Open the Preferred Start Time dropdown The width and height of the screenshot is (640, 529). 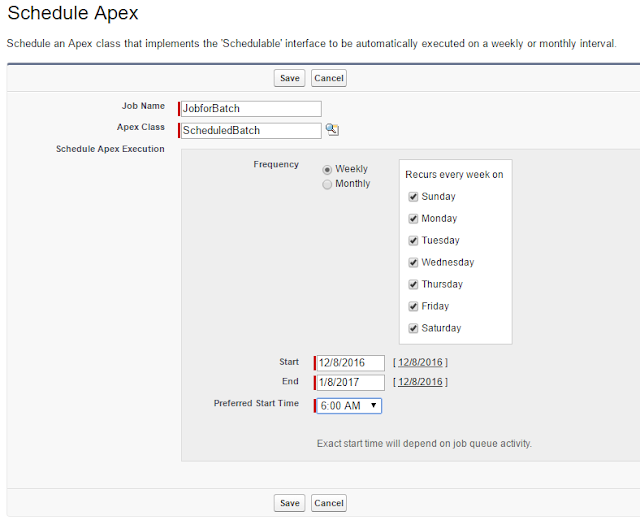point(348,406)
